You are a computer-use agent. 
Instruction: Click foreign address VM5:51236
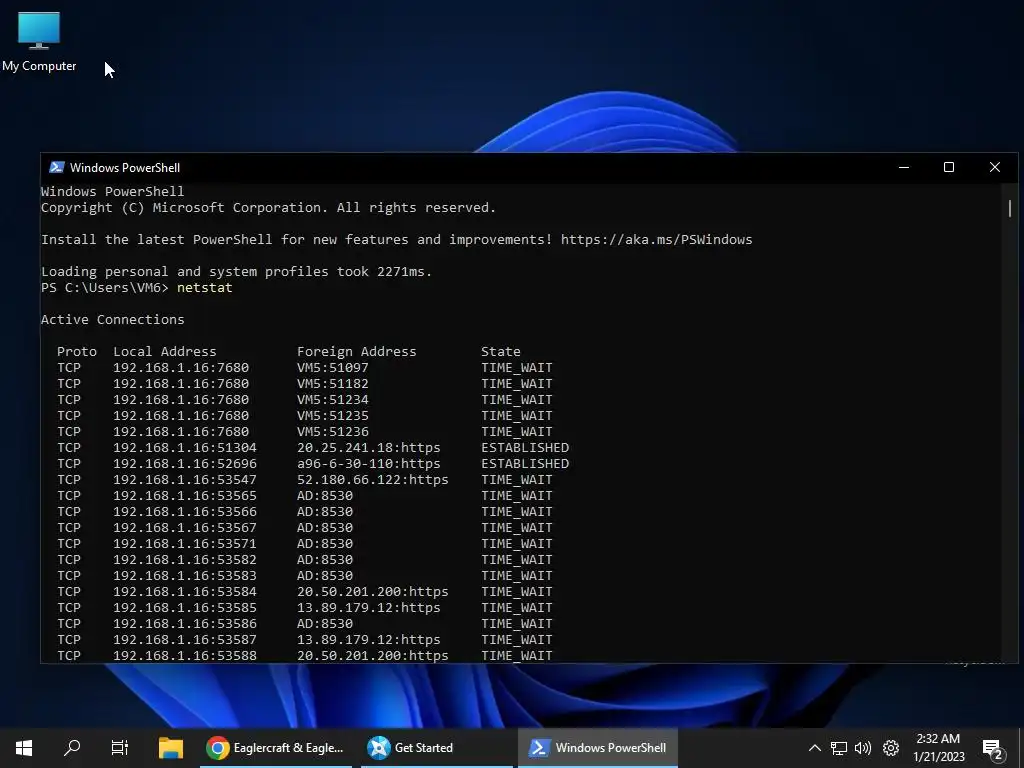pyautogui.click(x=332, y=432)
